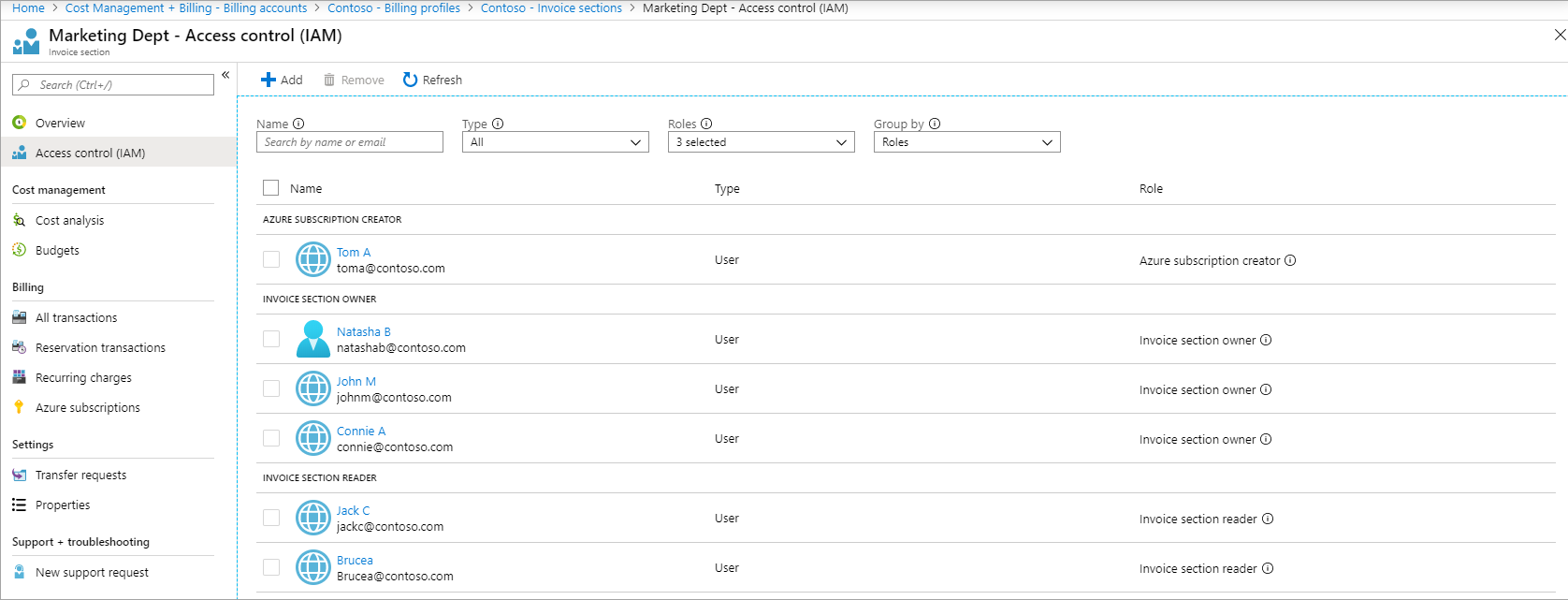Toggle the select-all checkbox in header
1568x600 pixels.
271,188
